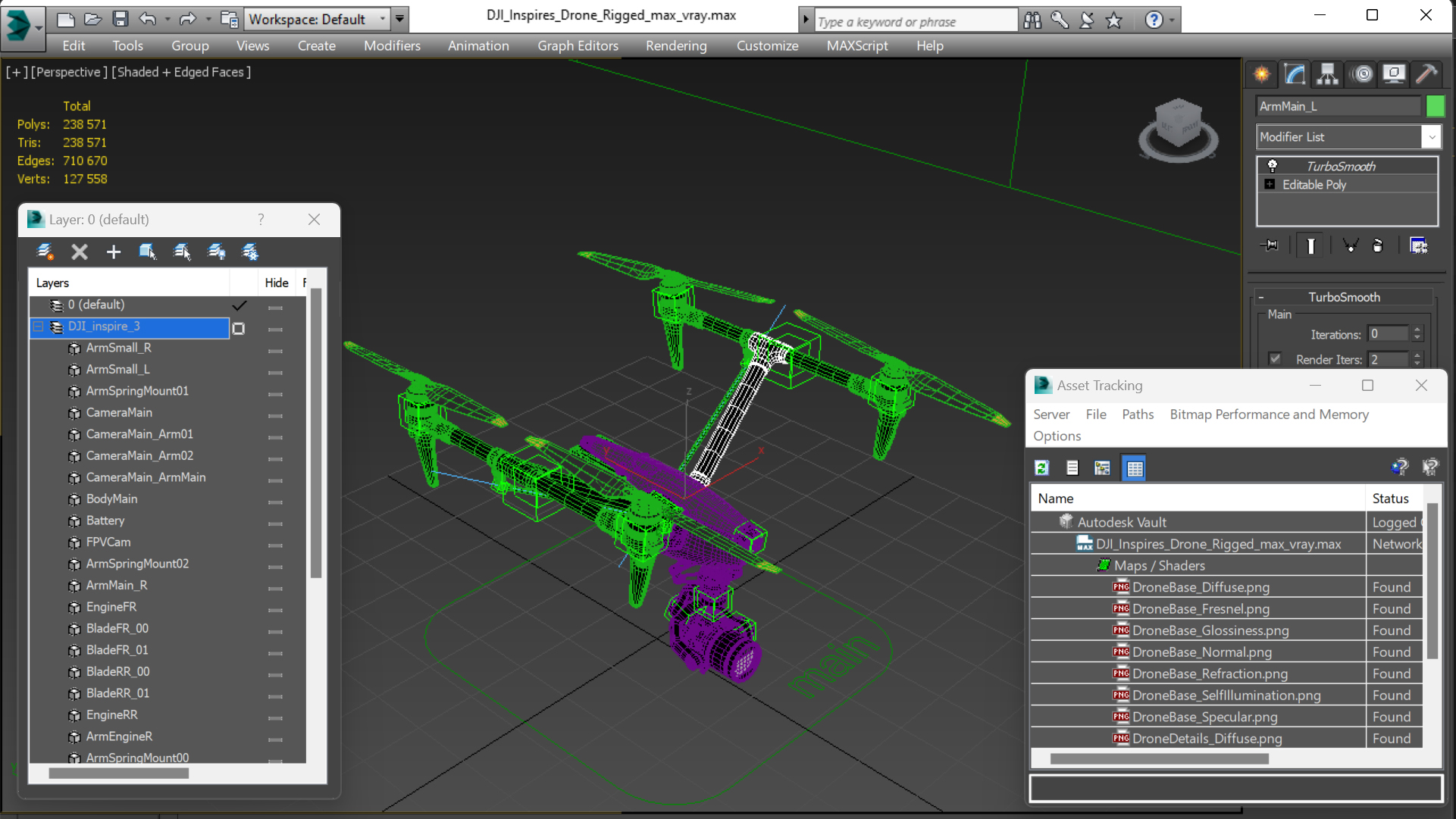The width and height of the screenshot is (1456, 819).
Task: Toggle Hide for CameraMain
Action: point(275,415)
